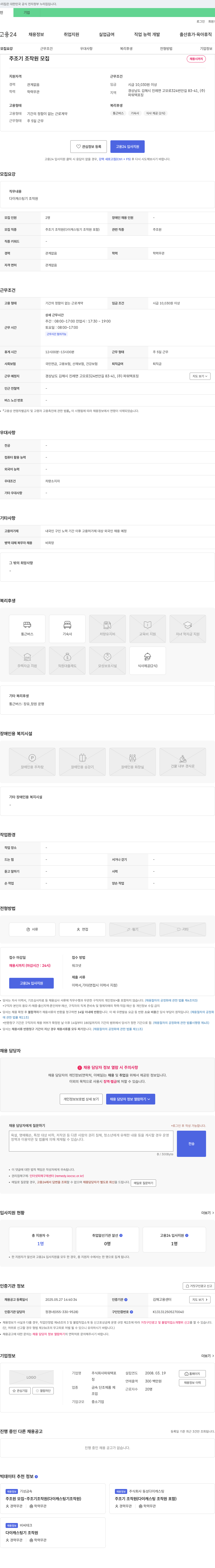Click the 면접 screening method icon
This screenshot has height=1568, width=215.
click(x=82, y=929)
